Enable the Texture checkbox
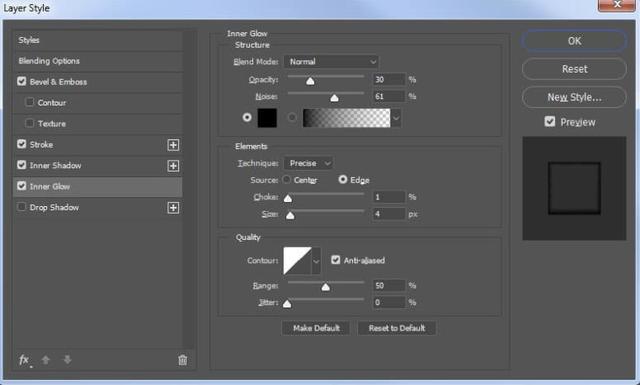 point(29,123)
